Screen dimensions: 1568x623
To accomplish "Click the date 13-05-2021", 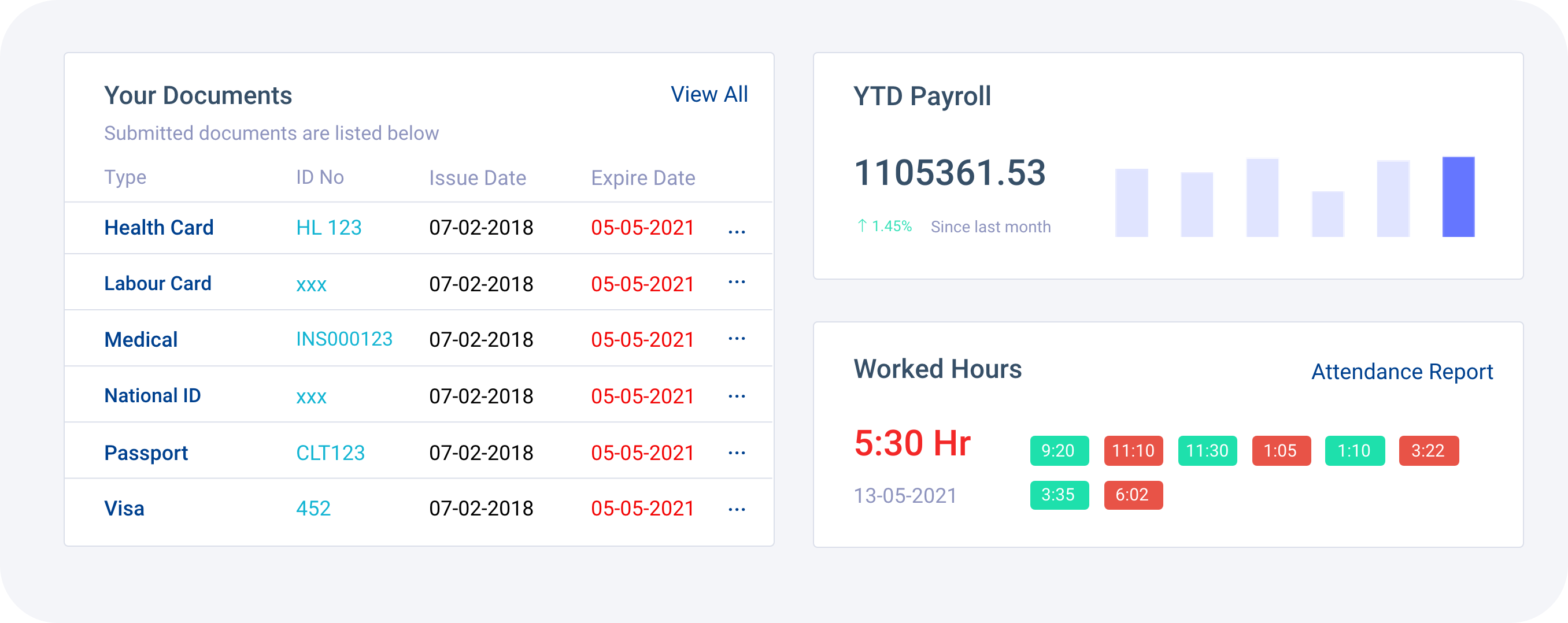I will pos(905,496).
